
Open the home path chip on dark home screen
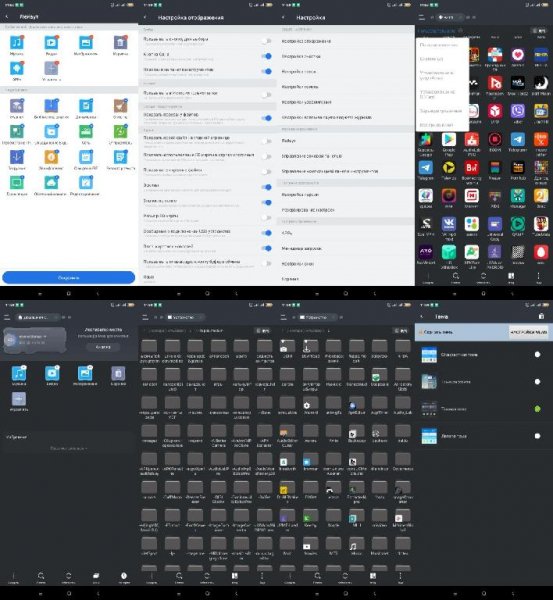pos(37,317)
